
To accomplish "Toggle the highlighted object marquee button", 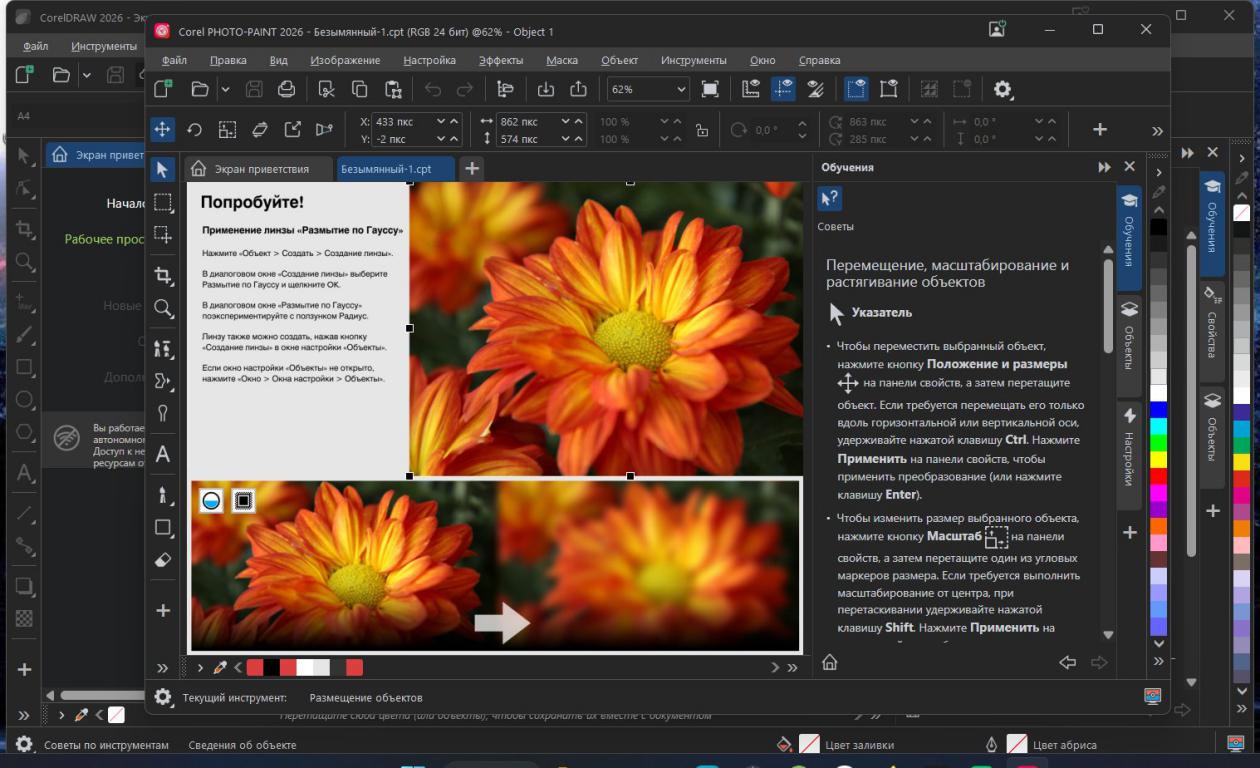I will (x=856, y=89).
